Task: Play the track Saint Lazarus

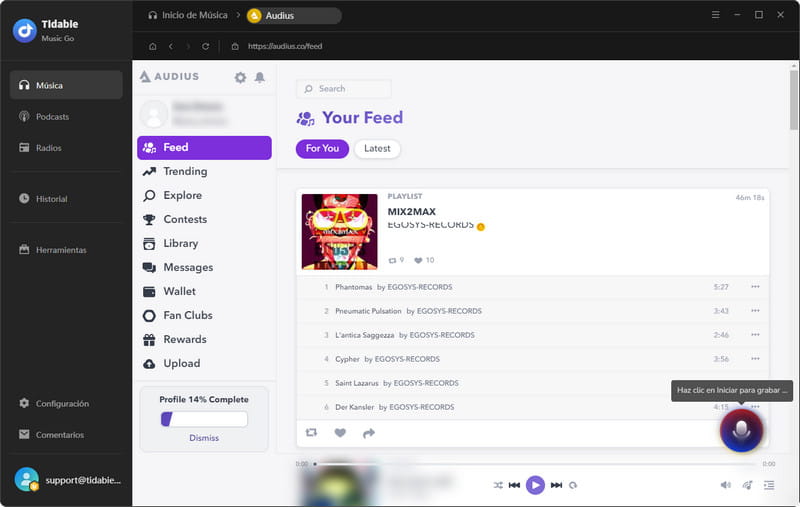Action: [x=357, y=383]
